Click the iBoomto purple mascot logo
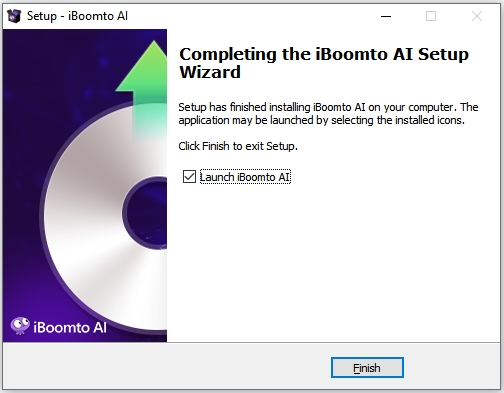Image resolution: width=504 pixels, height=393 pixels. 20,326
